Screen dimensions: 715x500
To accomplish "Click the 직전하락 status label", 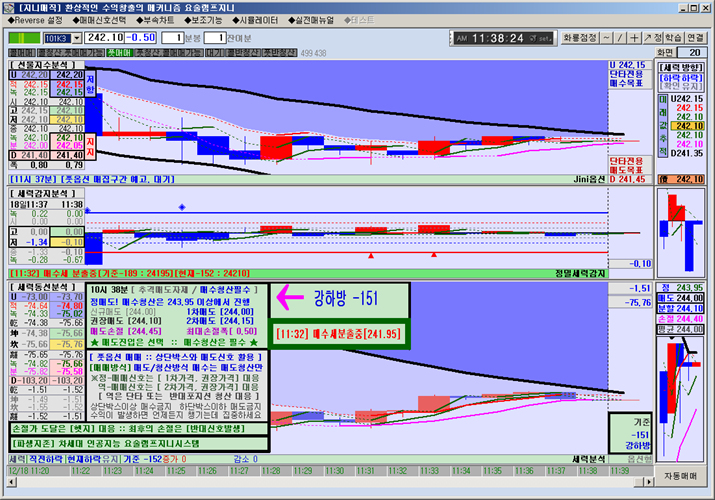I will pyautogui.click(x=46, y=459).
